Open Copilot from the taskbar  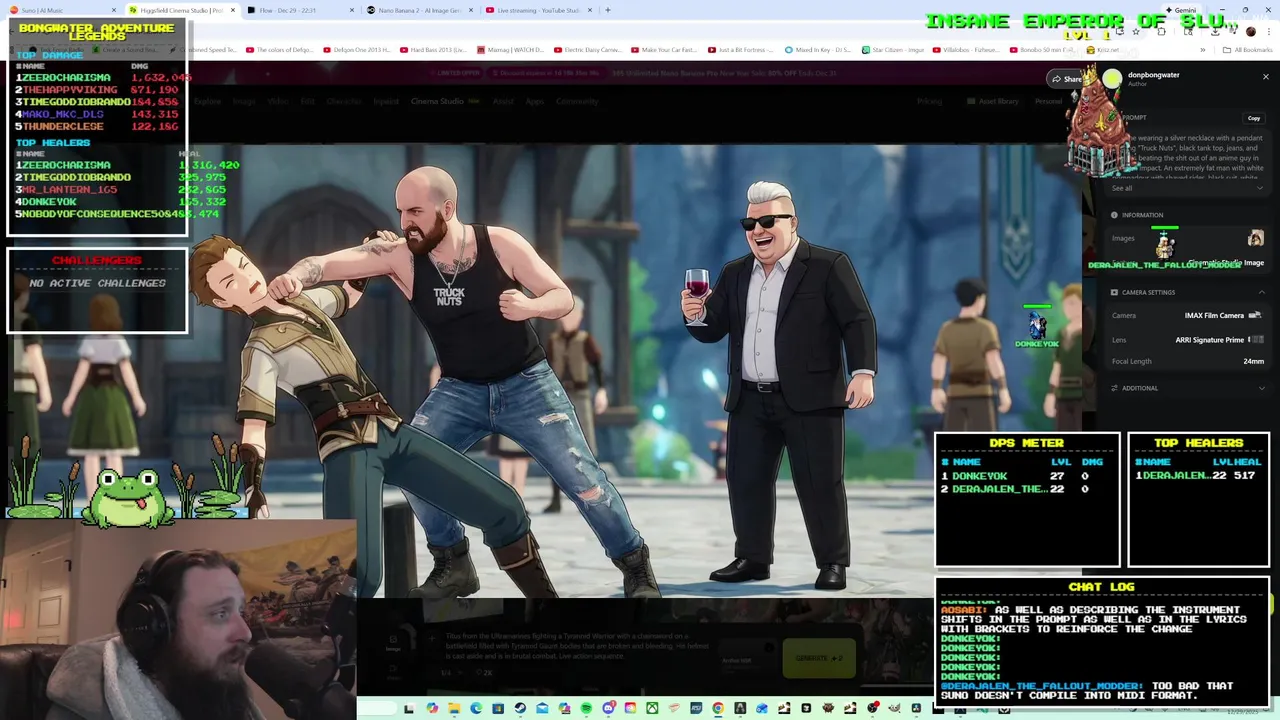click(x=431, y=708)
